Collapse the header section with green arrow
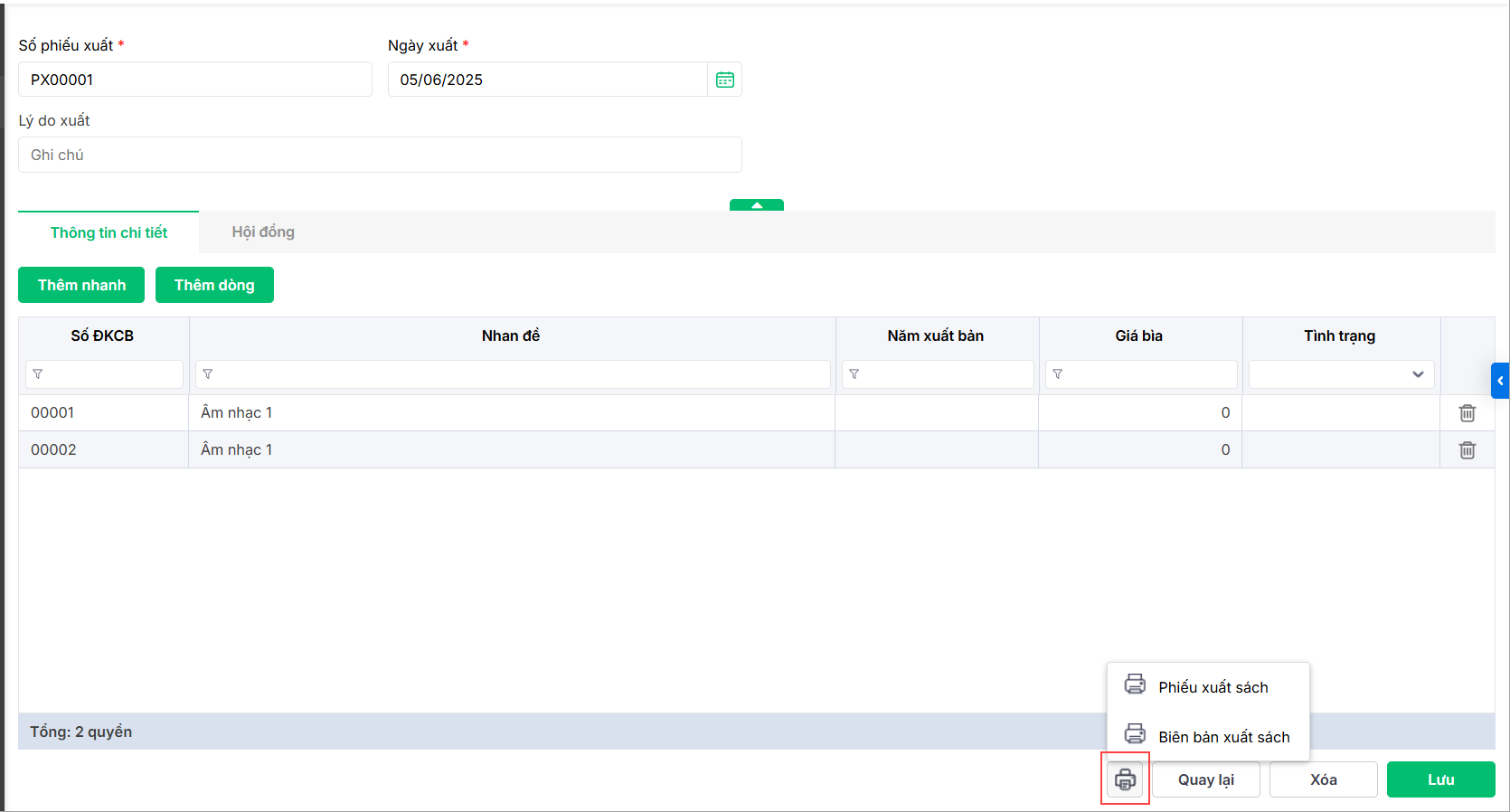Screen dimensions: 1510x812 [x=757, y=205]
